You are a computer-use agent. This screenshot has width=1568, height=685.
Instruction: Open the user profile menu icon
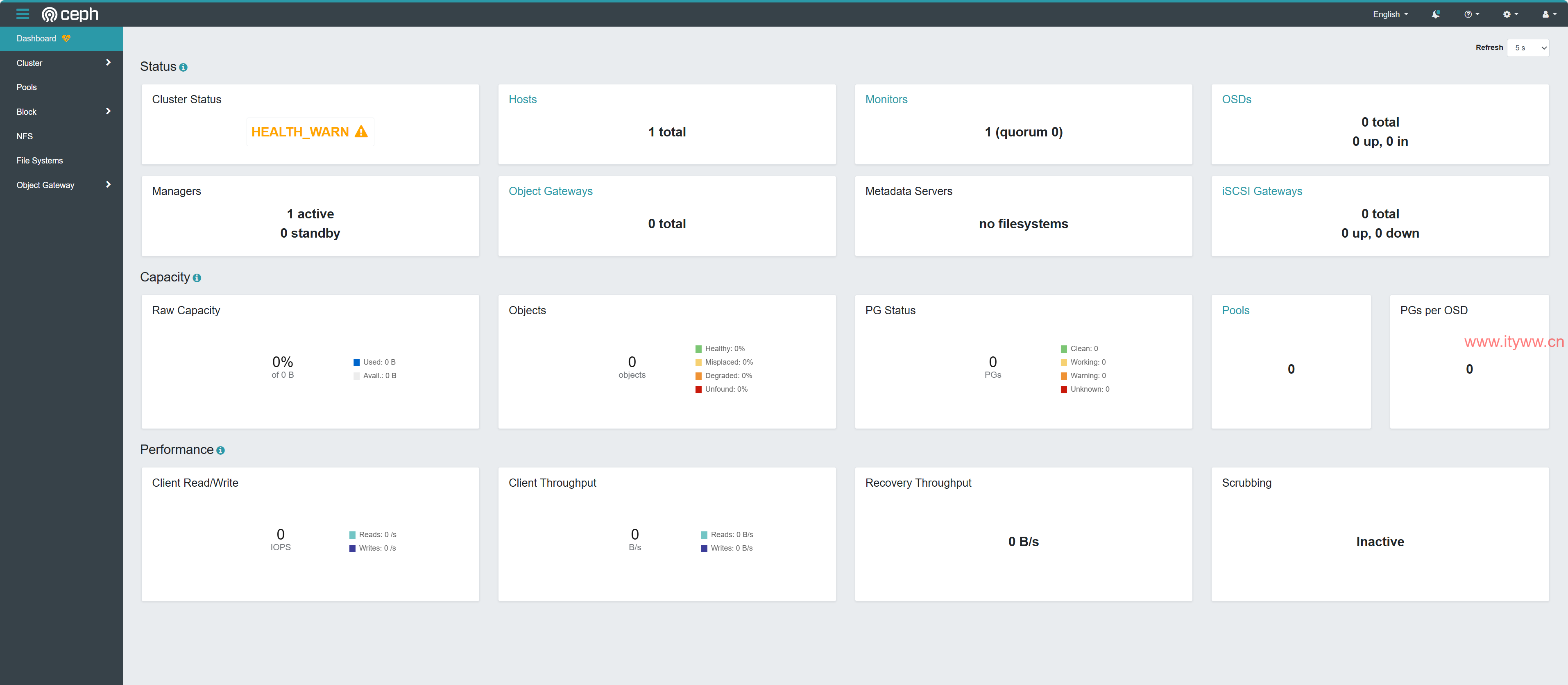1548,14
